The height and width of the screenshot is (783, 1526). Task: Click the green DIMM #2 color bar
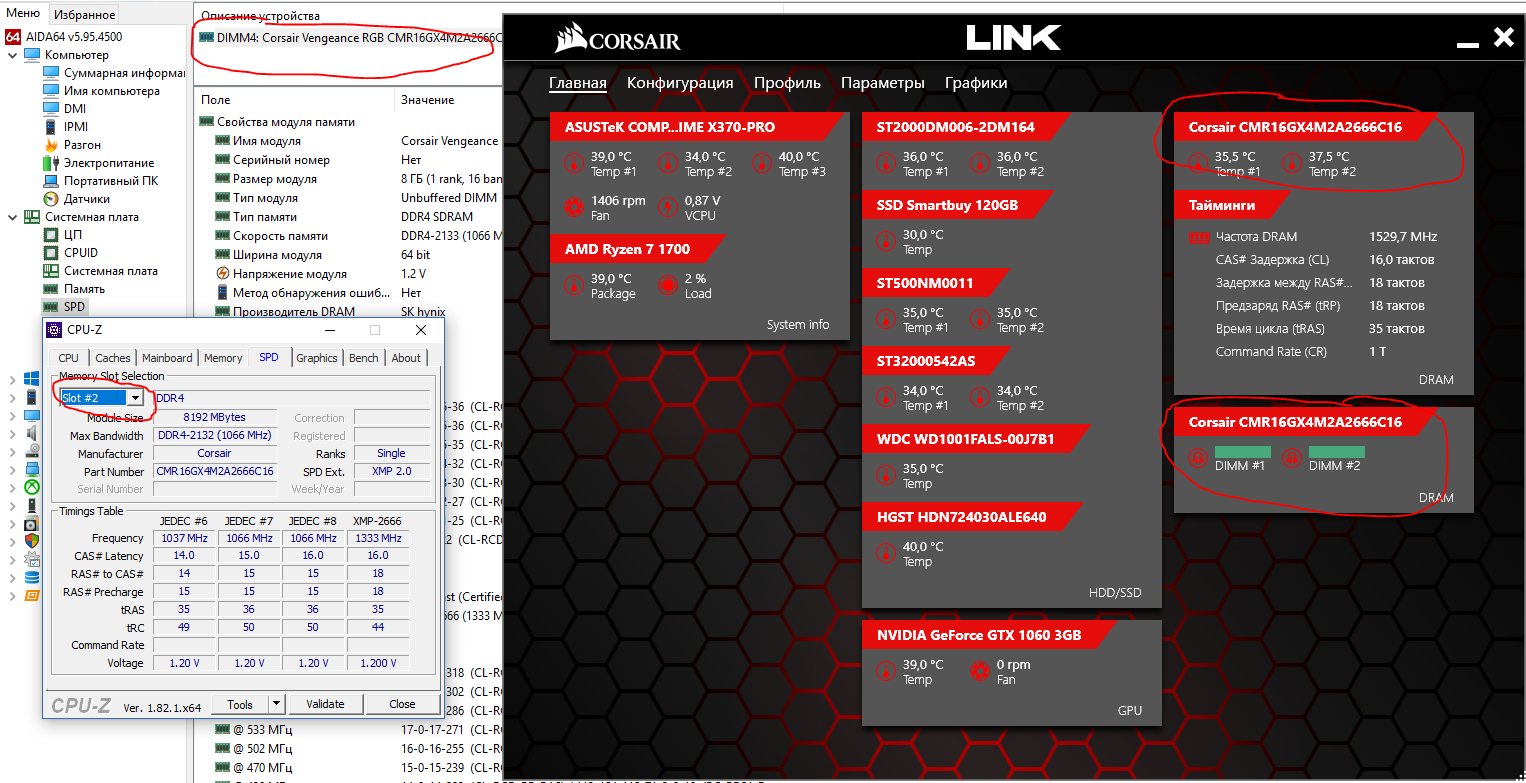1337,452
